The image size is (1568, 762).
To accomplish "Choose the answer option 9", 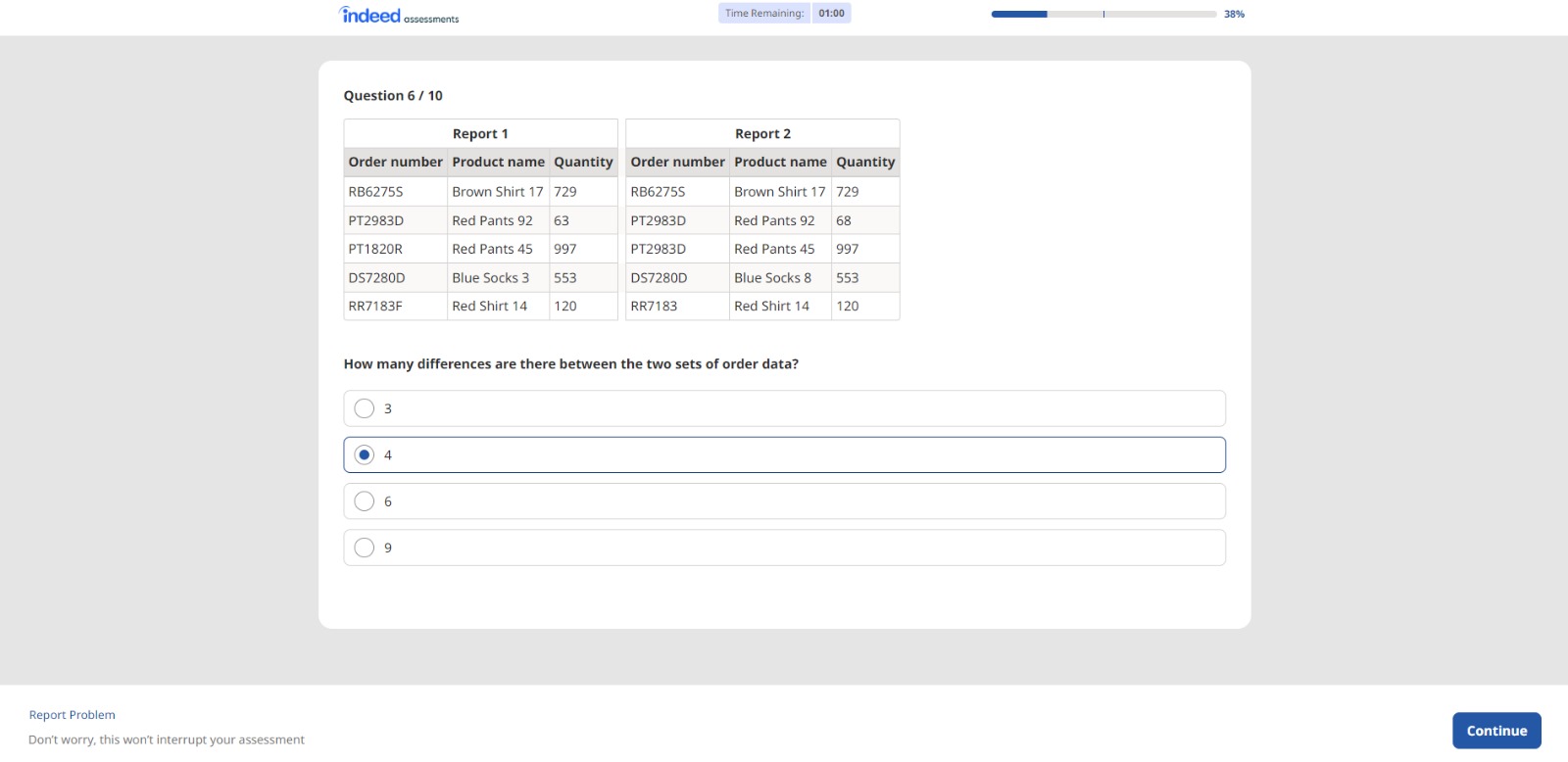I will click(x=784, y=548).
